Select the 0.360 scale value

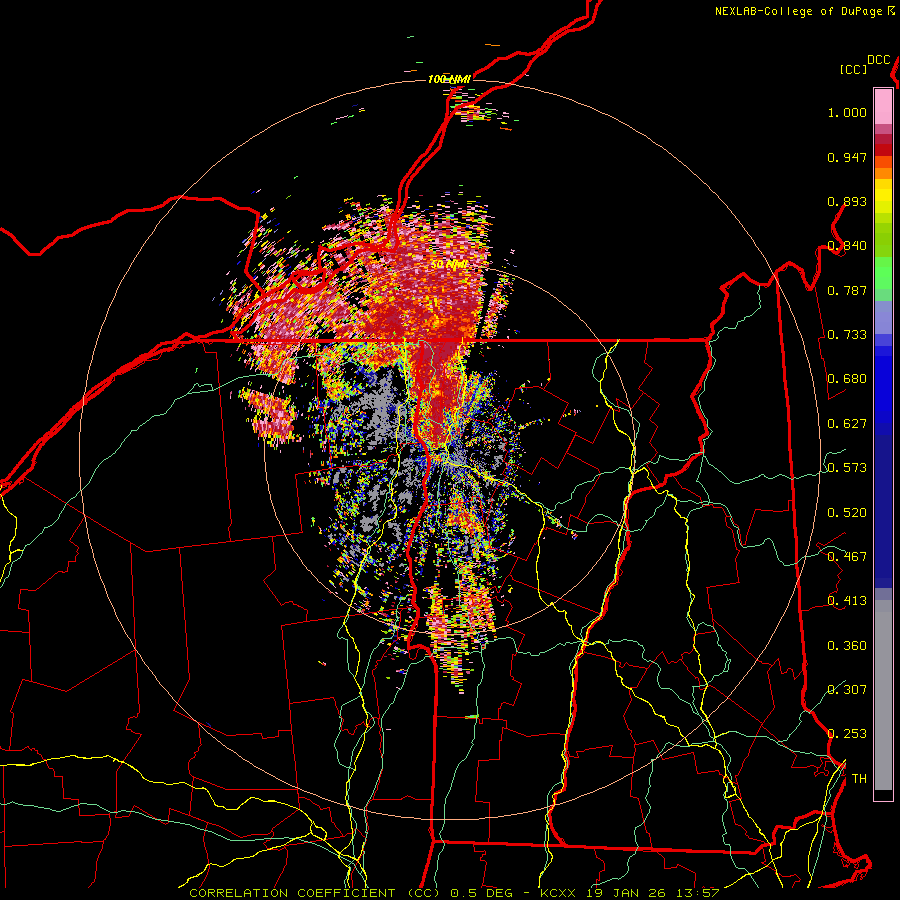pyautogui.click(x=847, y=646)
